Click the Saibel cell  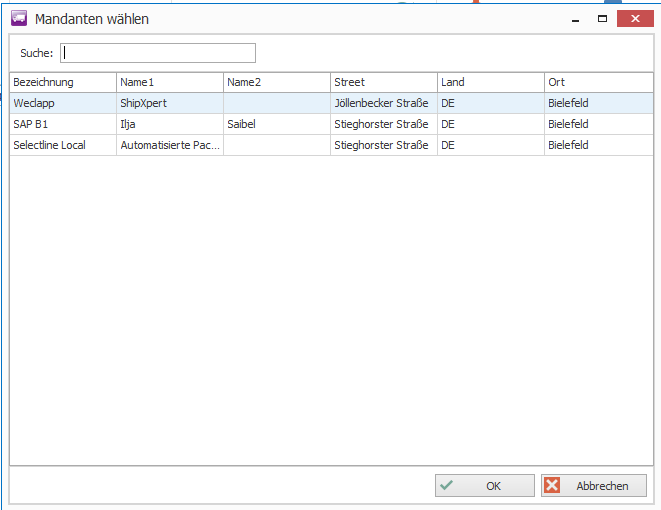[x=277, y=124]
